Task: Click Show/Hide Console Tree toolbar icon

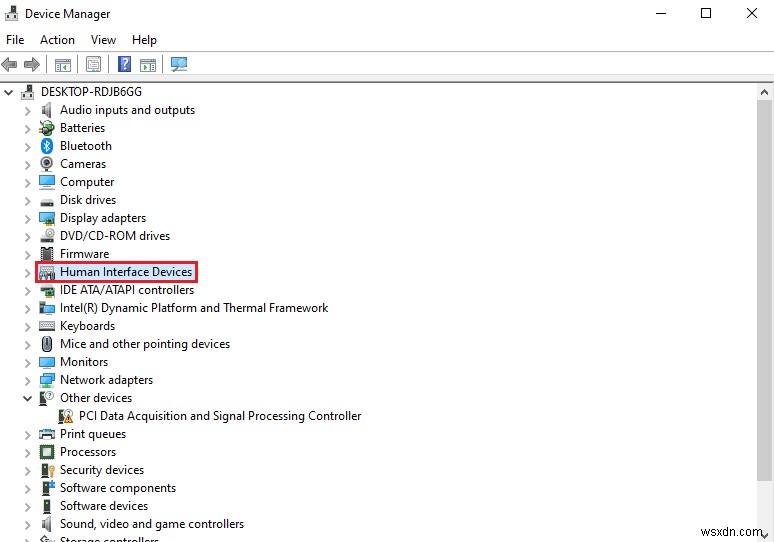Action: pos(63,64)
